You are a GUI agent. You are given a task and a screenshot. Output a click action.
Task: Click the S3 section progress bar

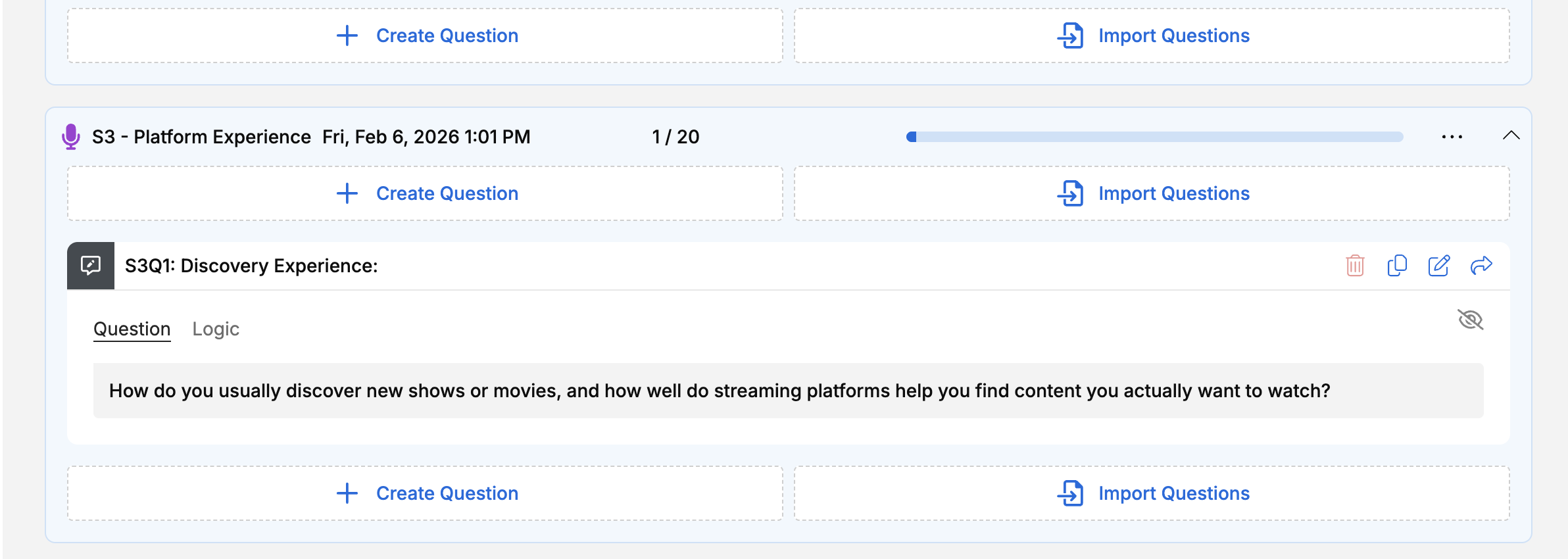[1155, 137]
